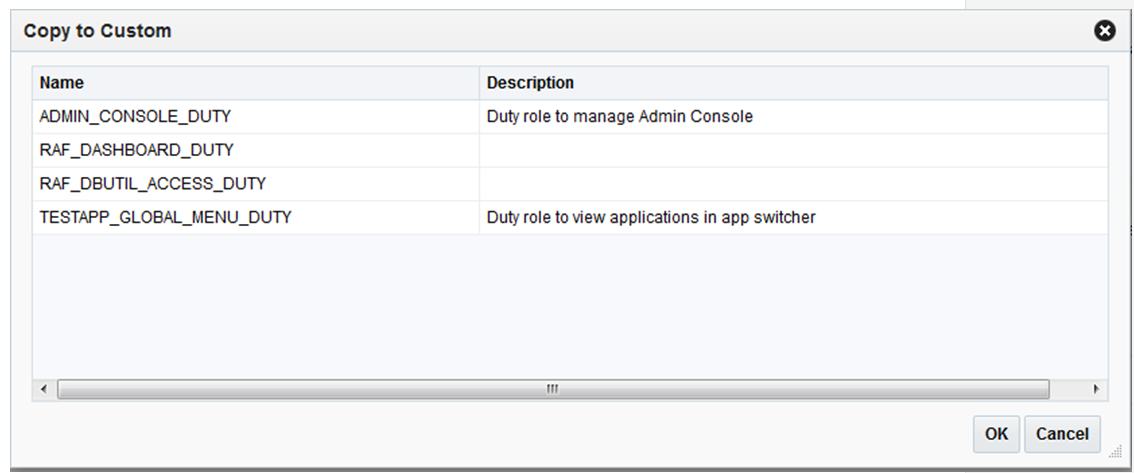Viewport: 1134px width, 473px height.
Task: Sort by the Name column header
Action: (x=255, y=83)
